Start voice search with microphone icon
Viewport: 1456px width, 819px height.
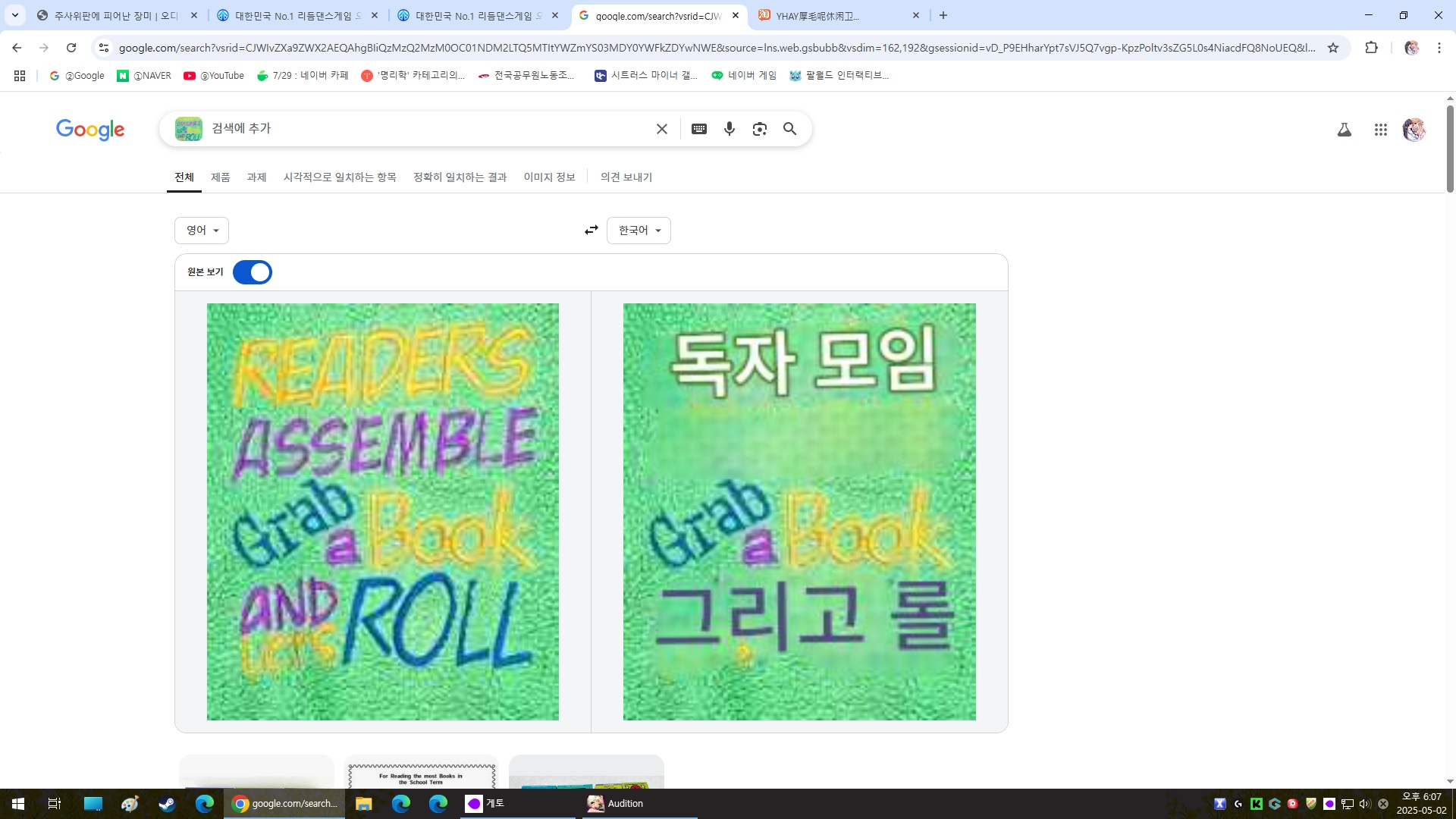tap(730, 129)
